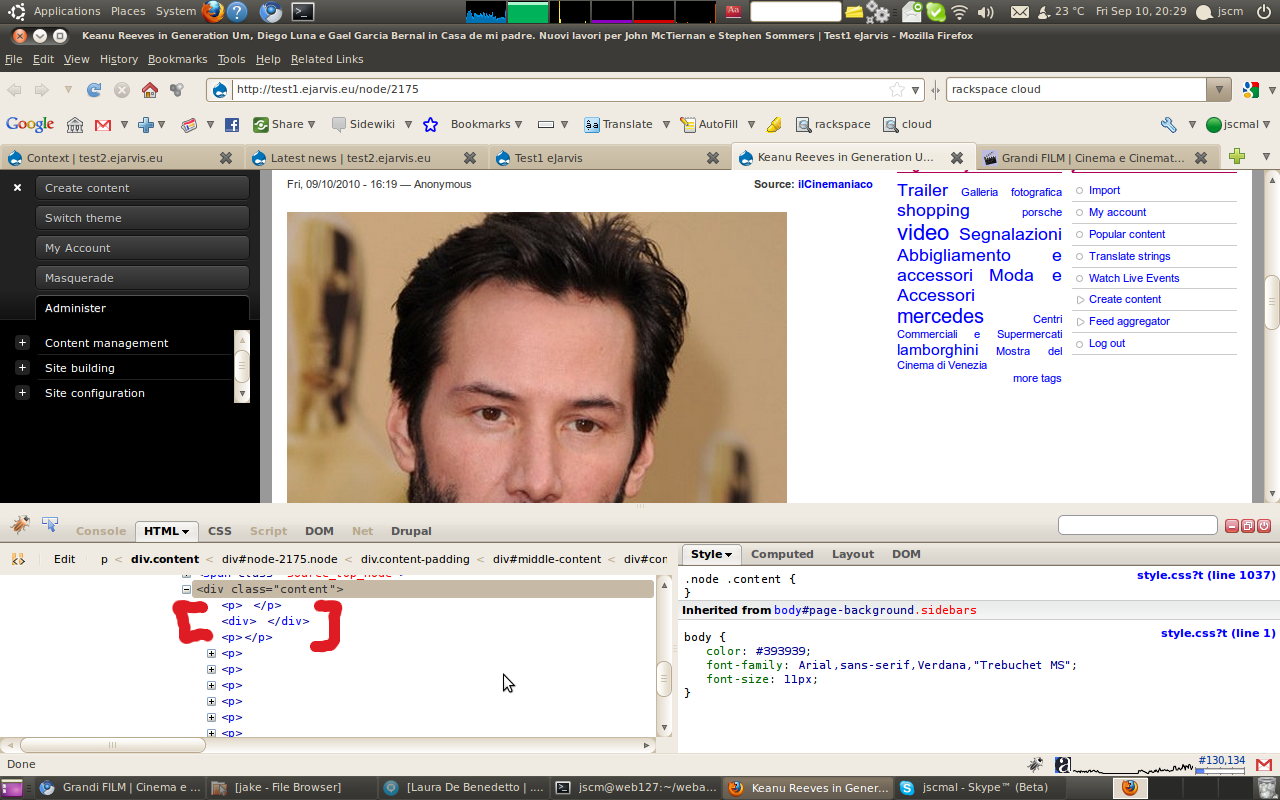List all tabs with the tab bar arrow
The image size is (1280, 800).
(x=1266, y=157)
